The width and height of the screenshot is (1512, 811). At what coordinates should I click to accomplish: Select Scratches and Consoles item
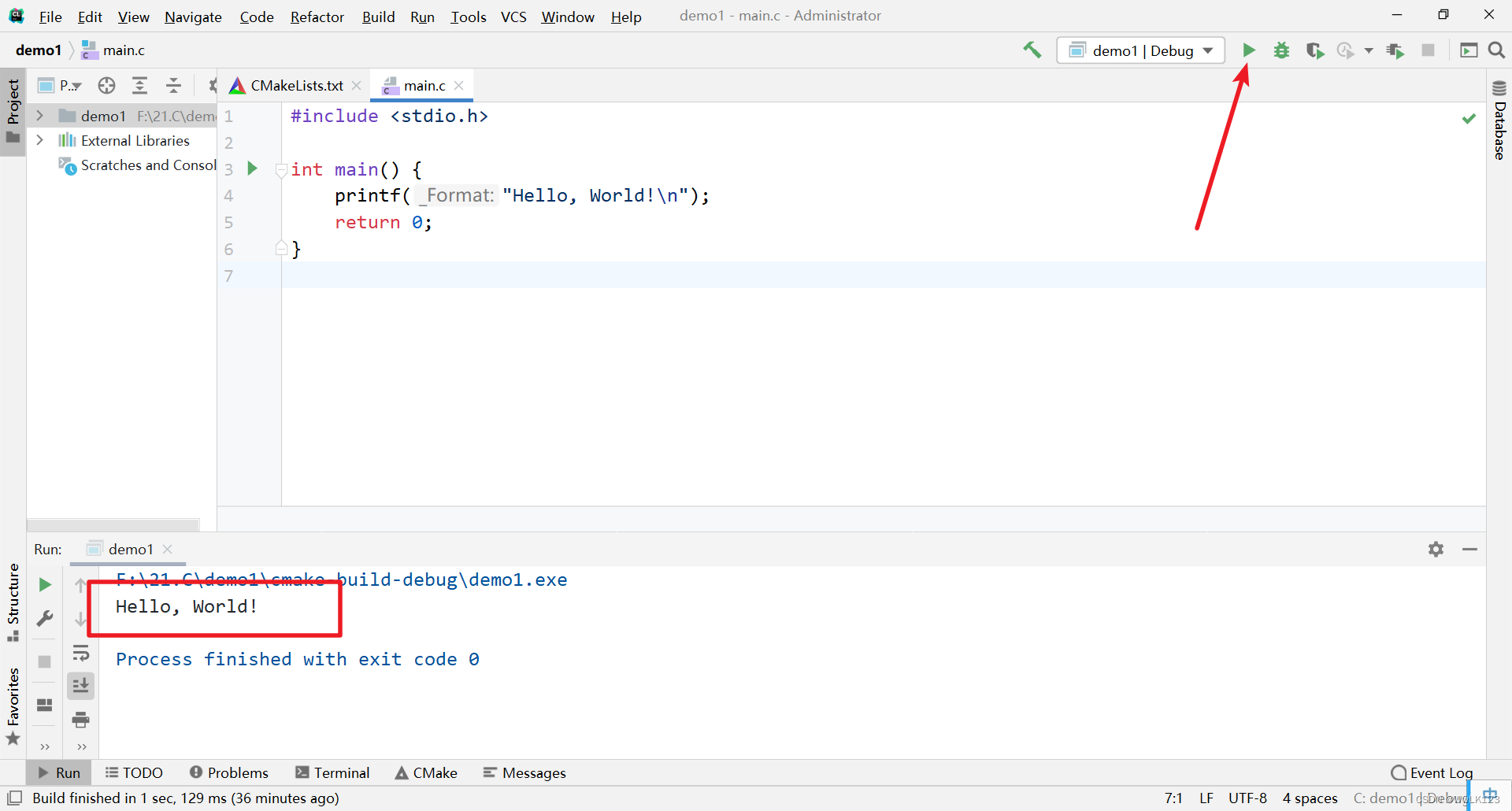(138, 165)
